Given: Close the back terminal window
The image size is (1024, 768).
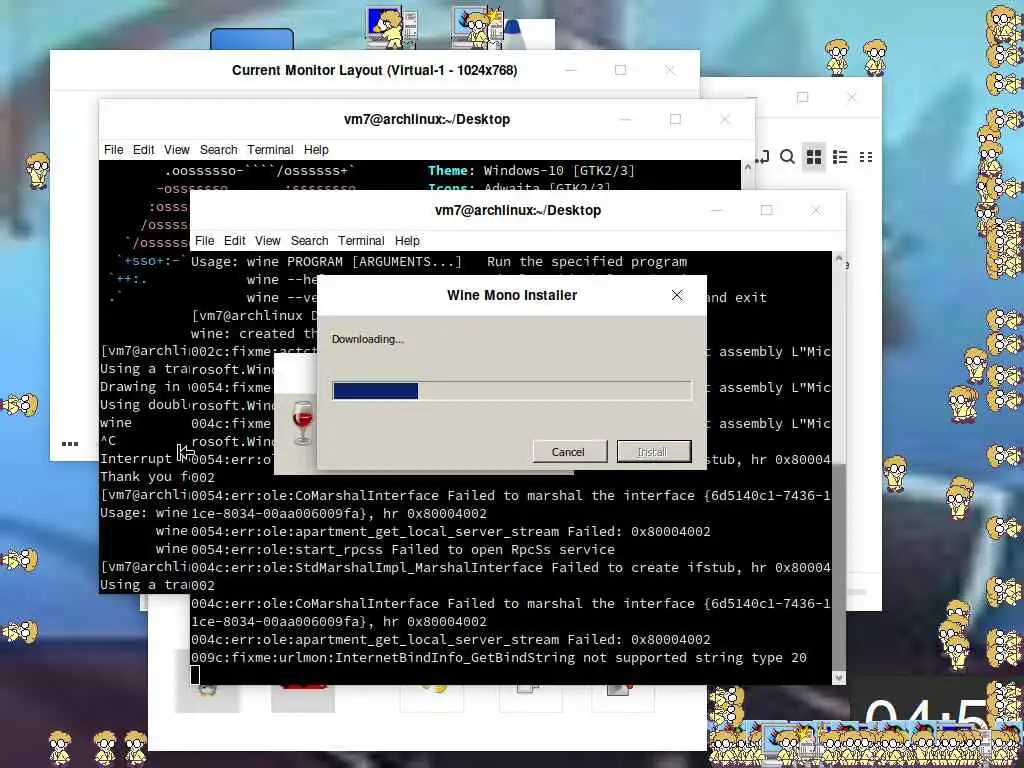Looking at the screenshot, I should coord(725,120).
